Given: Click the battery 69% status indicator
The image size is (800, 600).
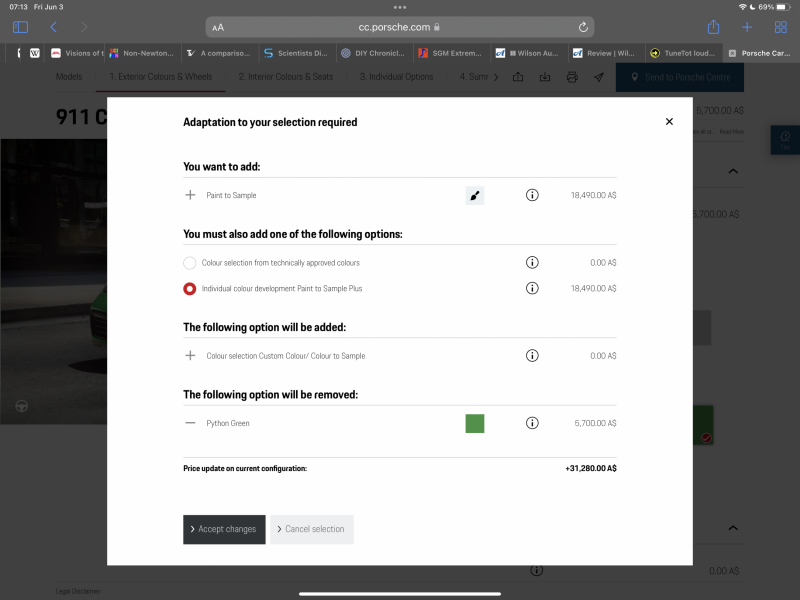Looking at the screenshot, I should (774, 7).
